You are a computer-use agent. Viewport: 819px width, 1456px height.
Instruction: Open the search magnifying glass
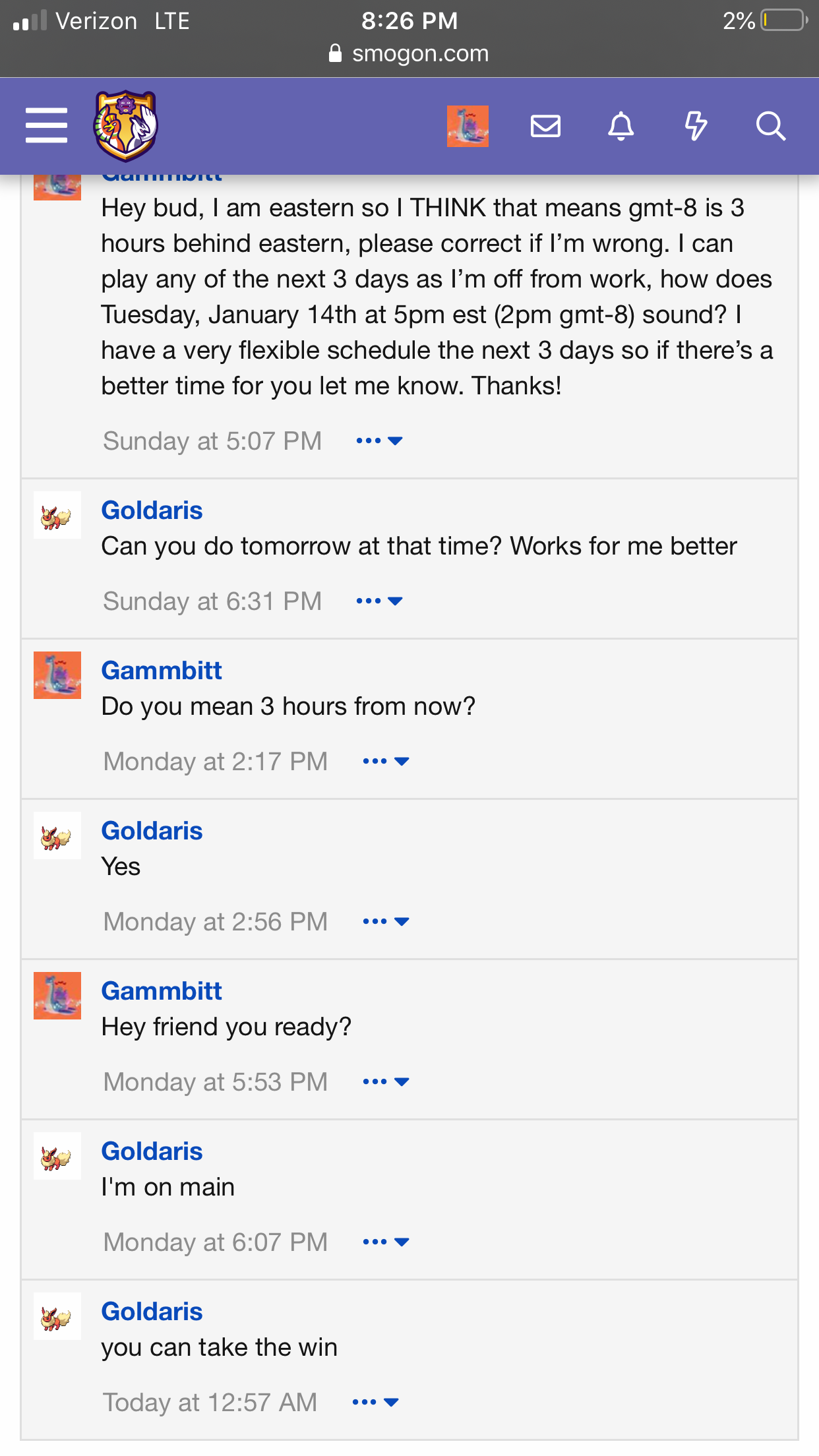[770, 125]
